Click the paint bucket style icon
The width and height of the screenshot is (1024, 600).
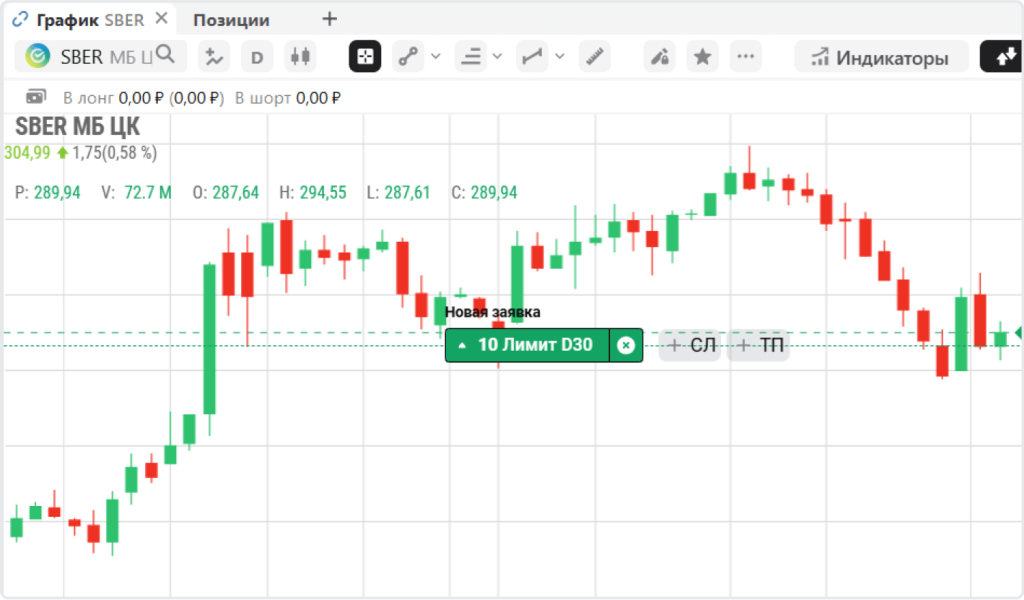pyautogui.click(x=659, y=57)
